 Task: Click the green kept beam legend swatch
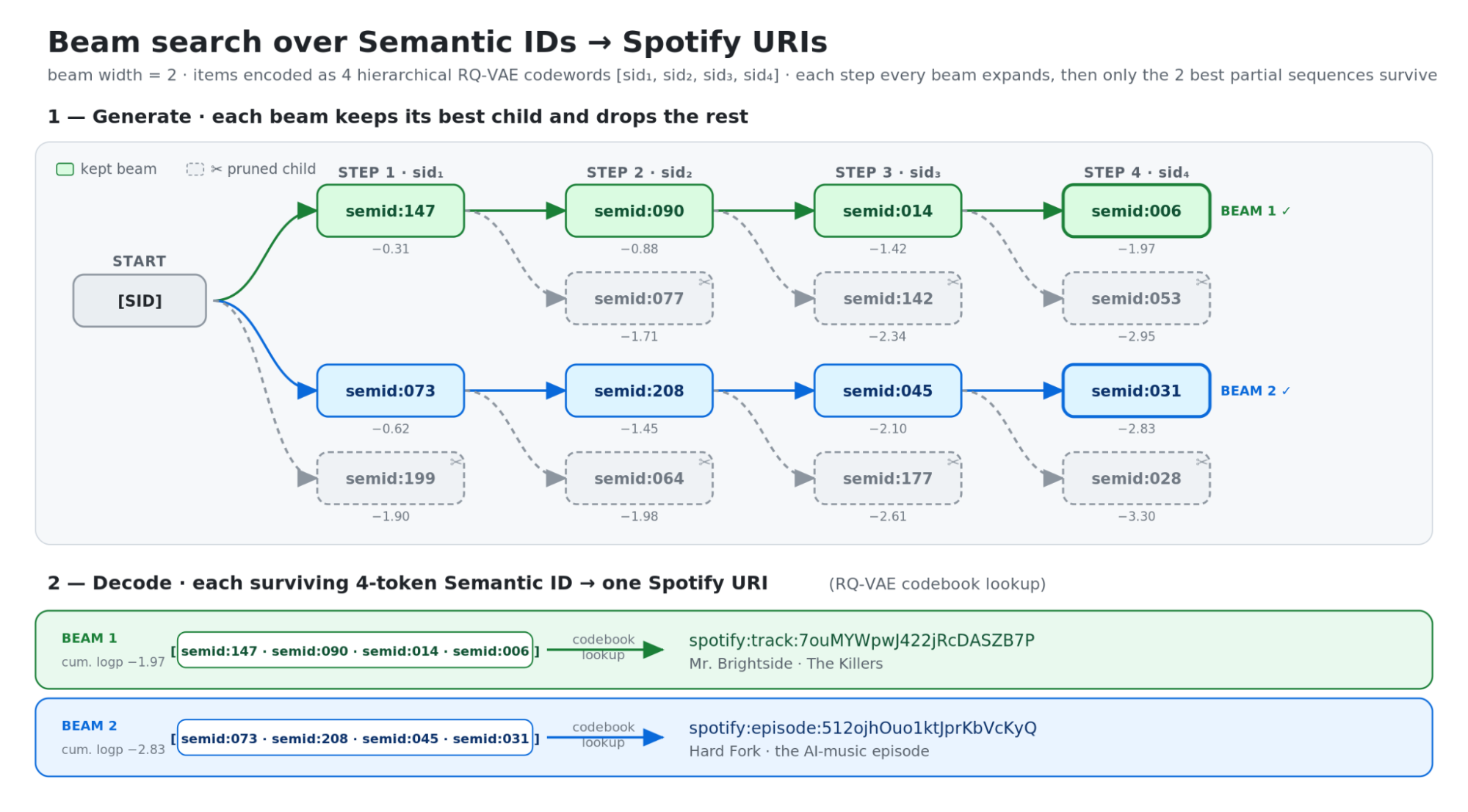coord(65,170)
